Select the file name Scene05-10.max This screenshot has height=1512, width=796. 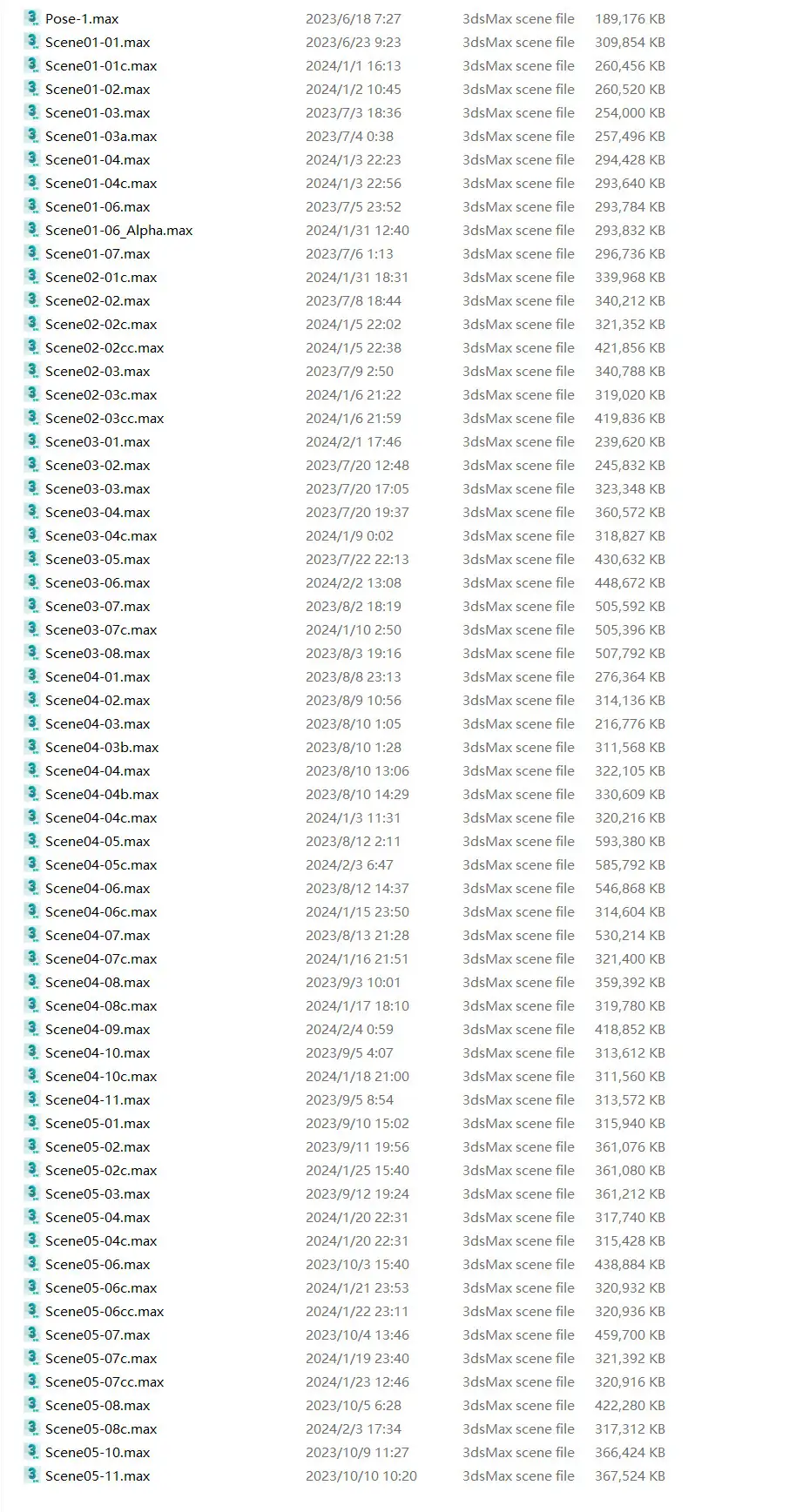coord(98,1452)
